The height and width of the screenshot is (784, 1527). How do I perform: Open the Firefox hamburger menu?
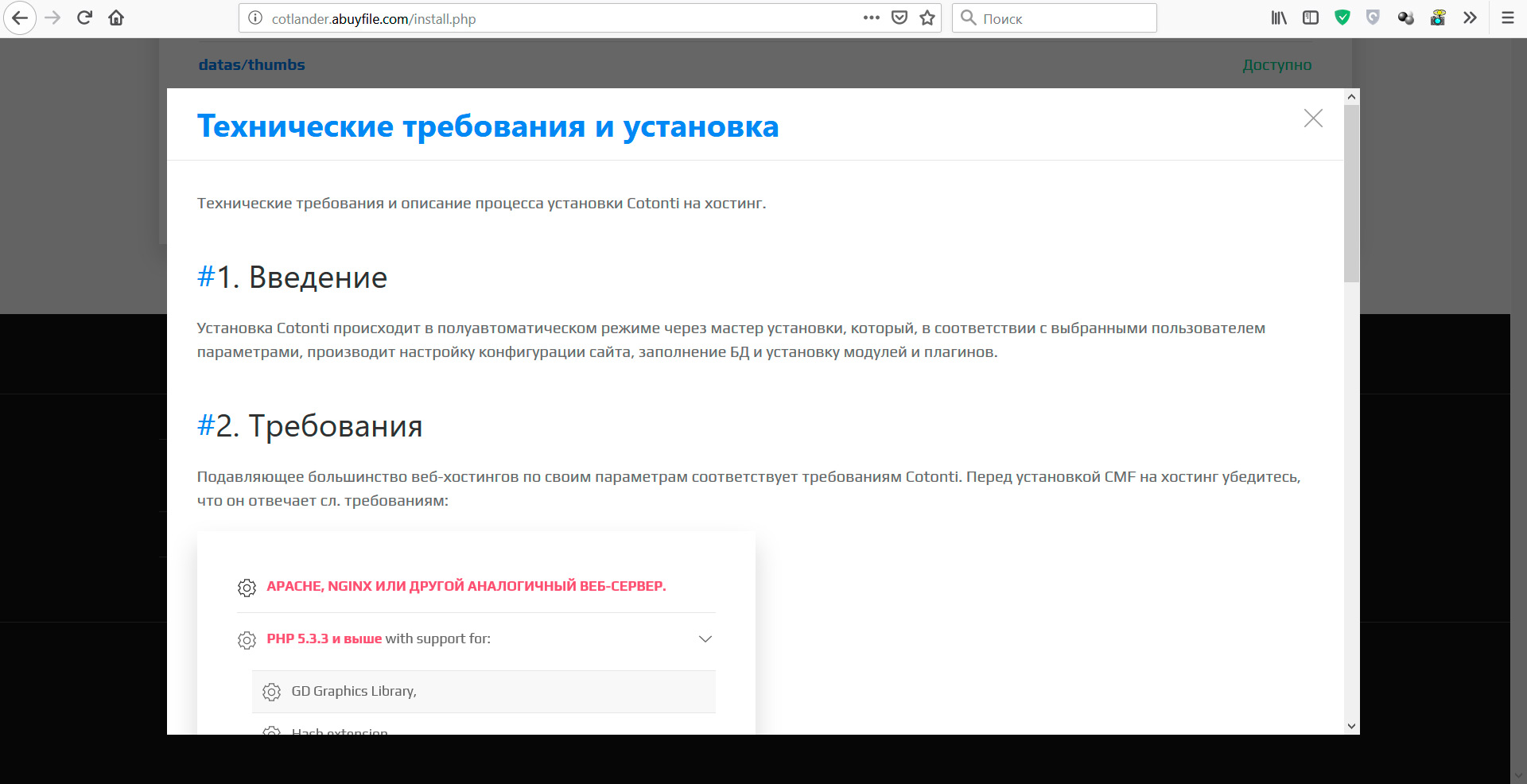1507,17
